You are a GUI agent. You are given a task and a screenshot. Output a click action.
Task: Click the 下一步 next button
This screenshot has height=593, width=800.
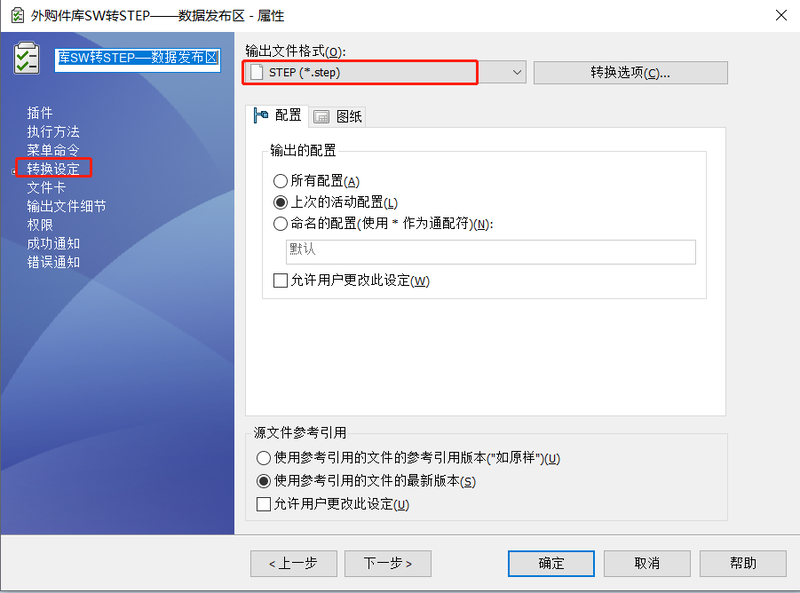click(x=388, y=563)
